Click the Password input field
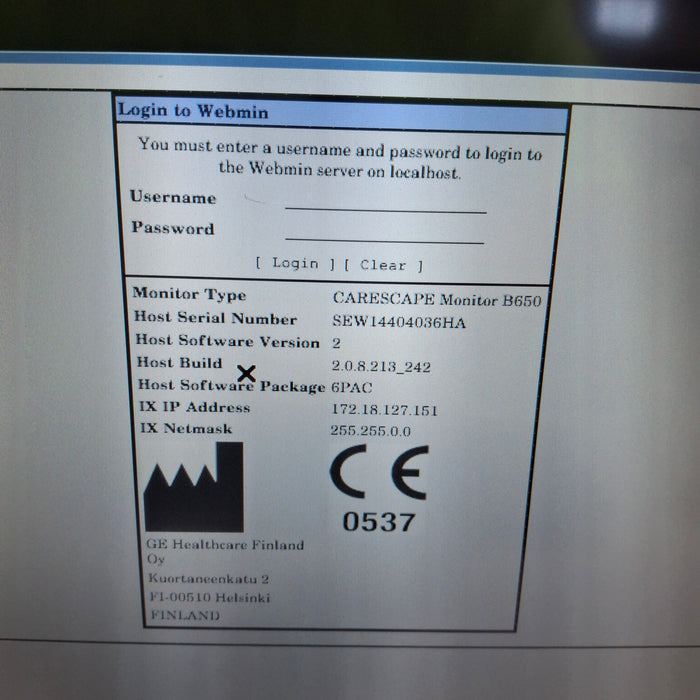 [x=384, y=232]
